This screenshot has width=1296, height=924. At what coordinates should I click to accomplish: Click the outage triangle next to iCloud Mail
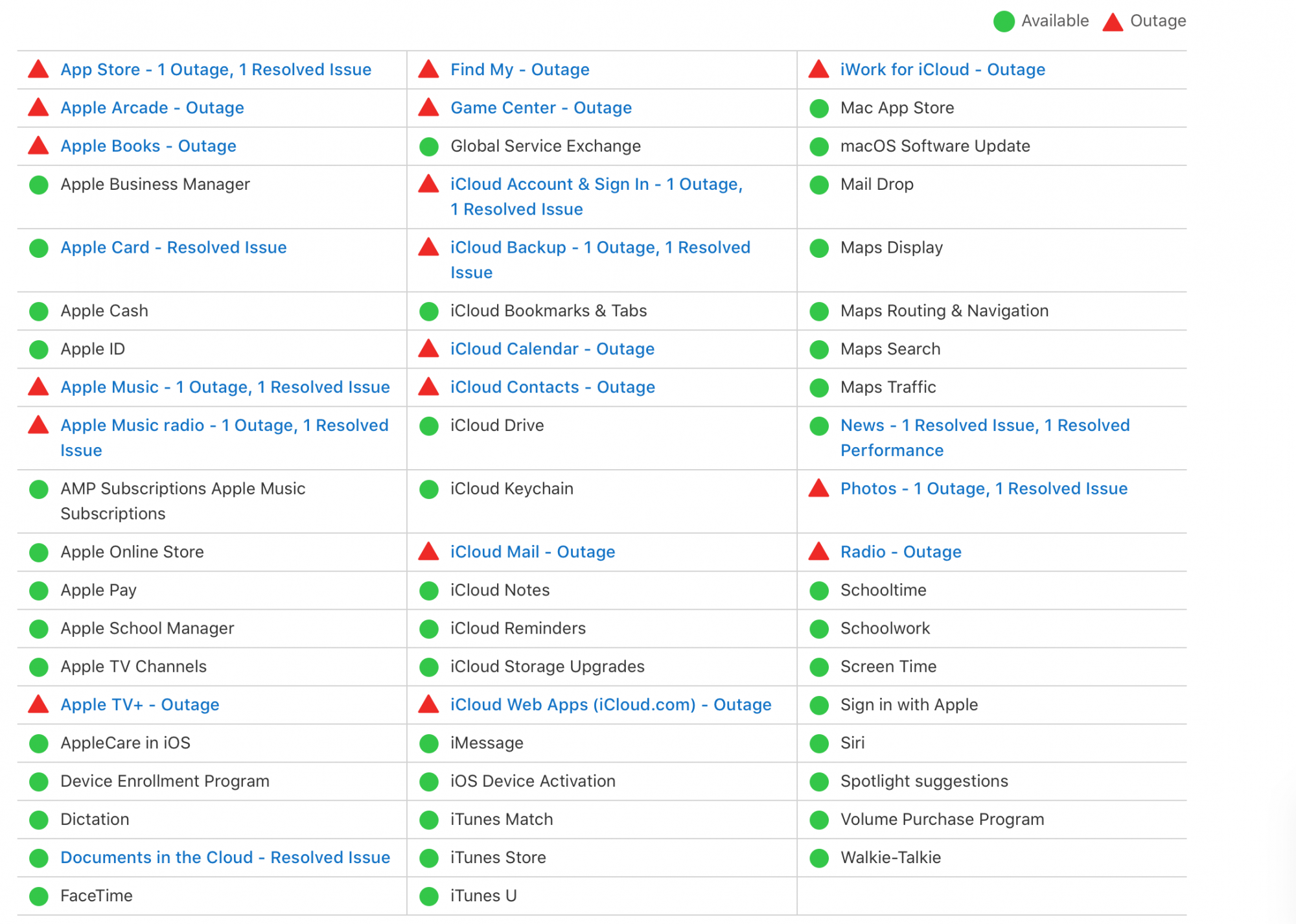click(429, 551)
